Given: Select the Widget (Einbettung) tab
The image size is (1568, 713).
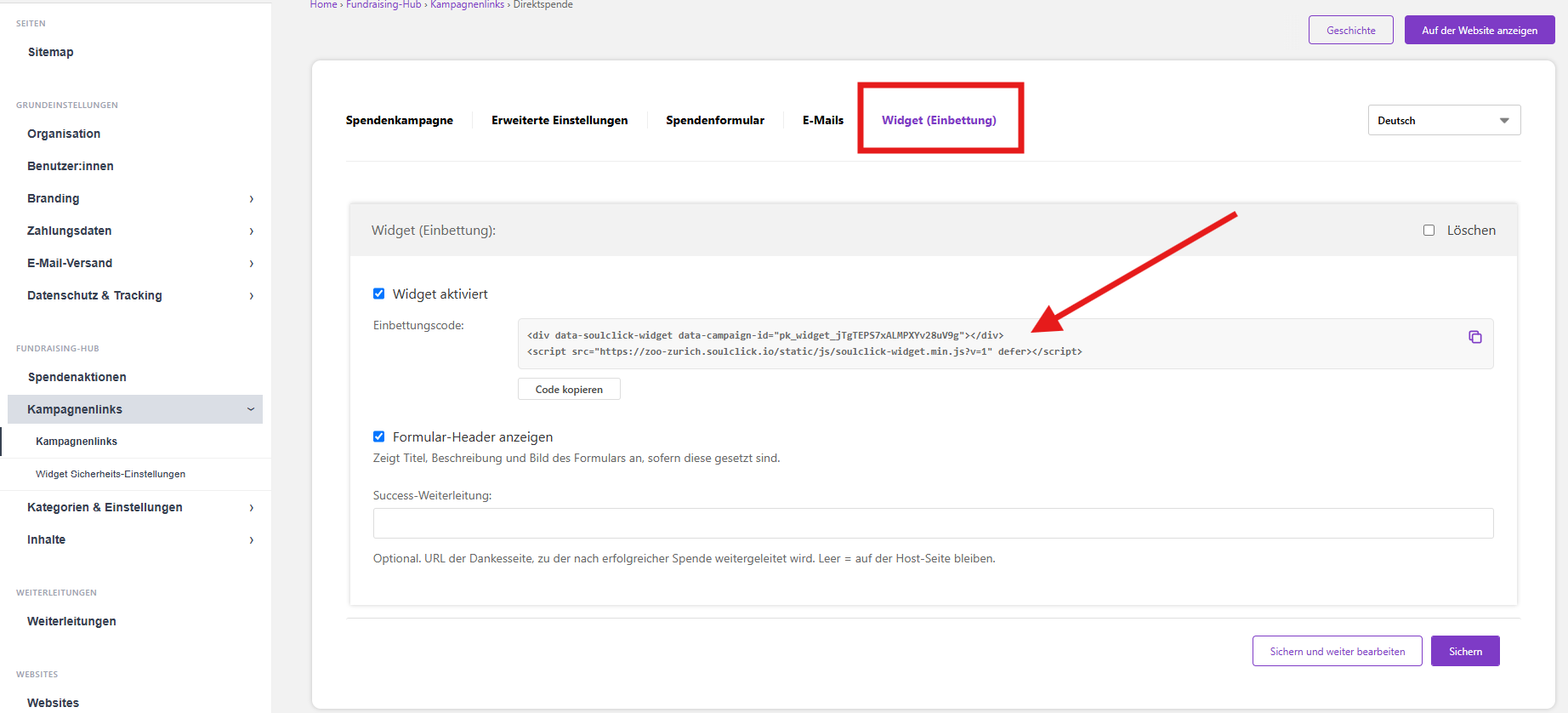Looking at the screenshot, I should pos(939,120).
